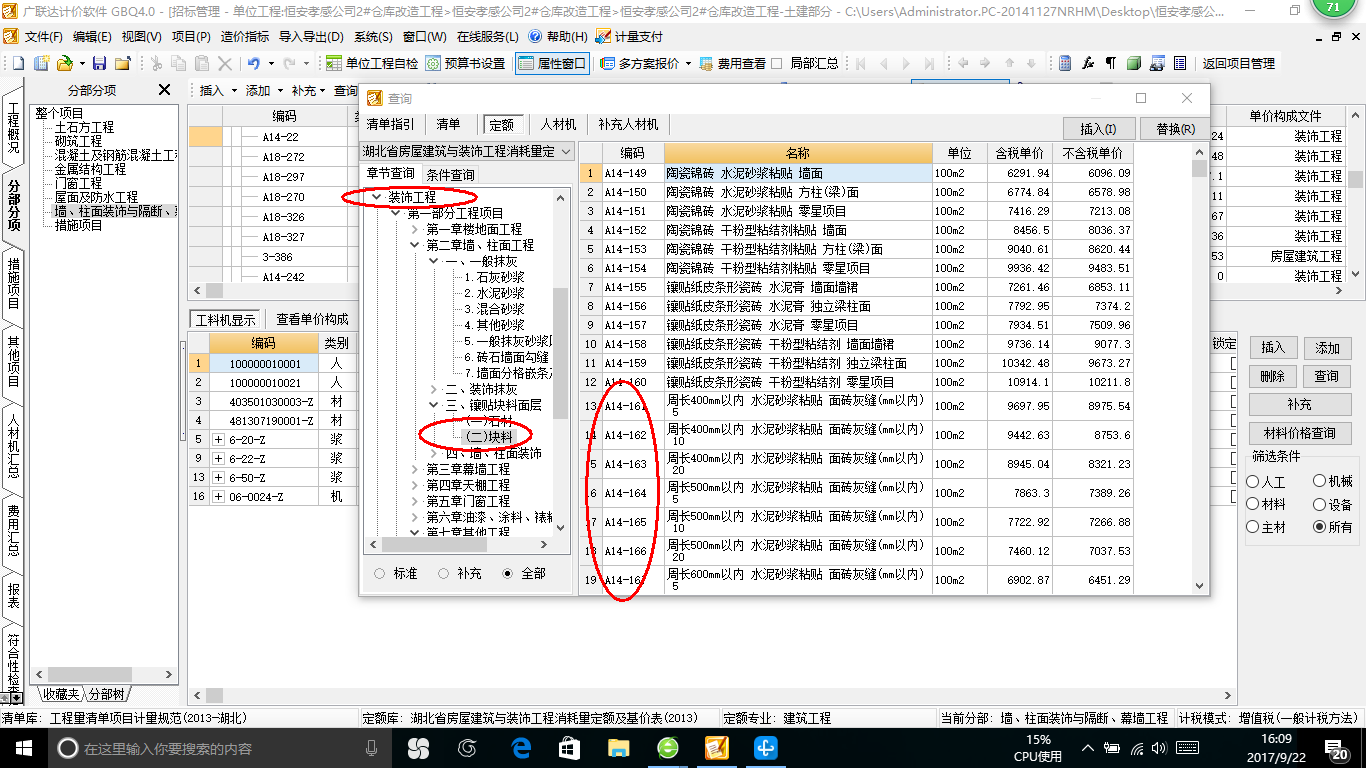
Task: Click the volume speaker tray icon
Action: click(1158, 748)
